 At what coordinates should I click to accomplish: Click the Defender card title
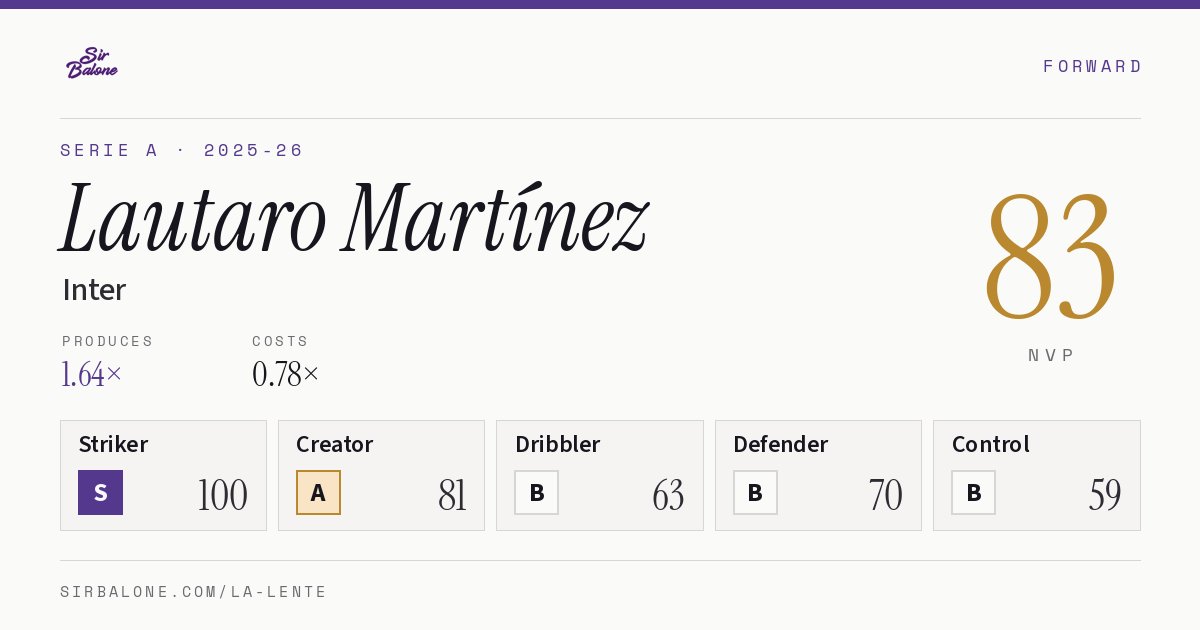click(781, 444)
